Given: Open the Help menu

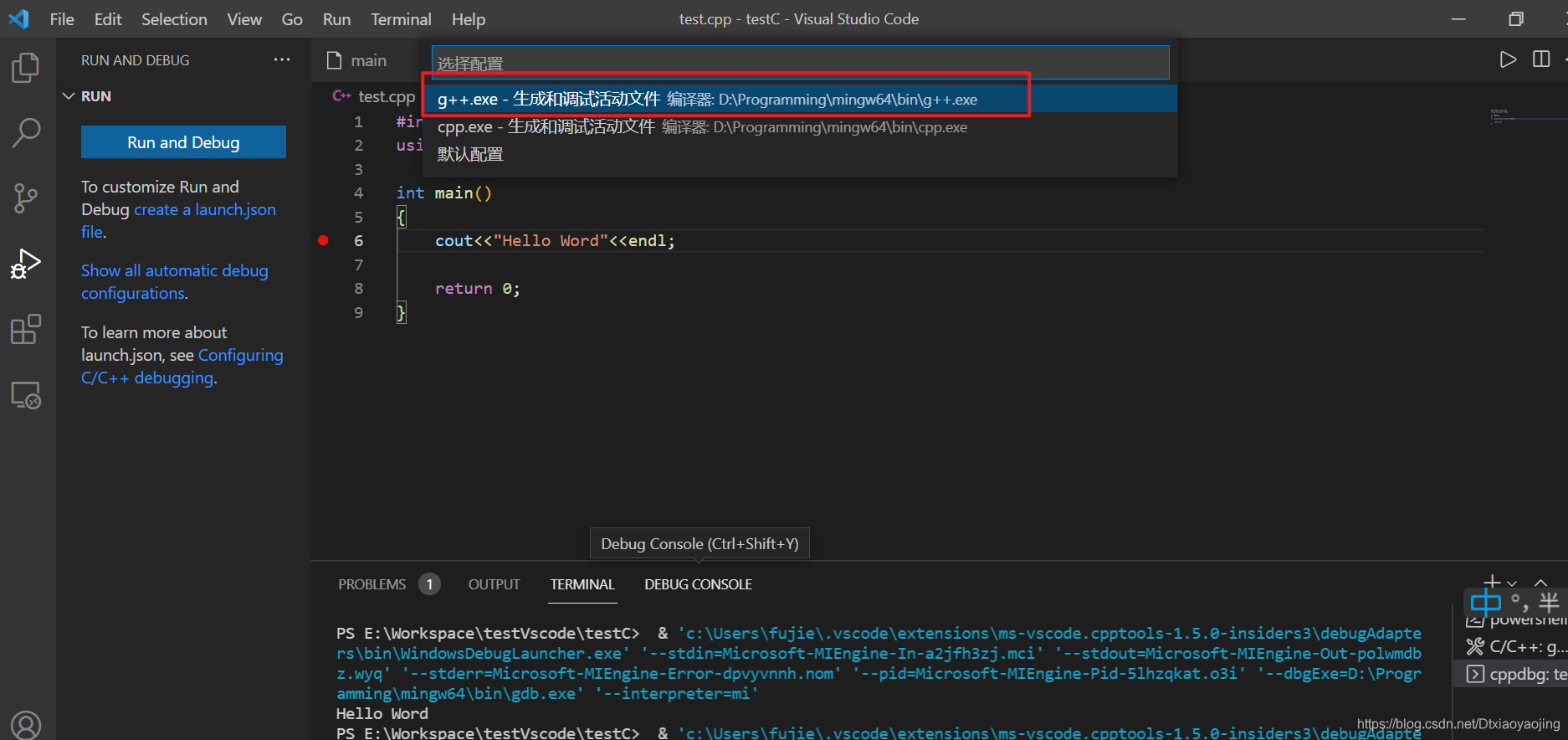Looking at the screenshot, I should point(468,18).
